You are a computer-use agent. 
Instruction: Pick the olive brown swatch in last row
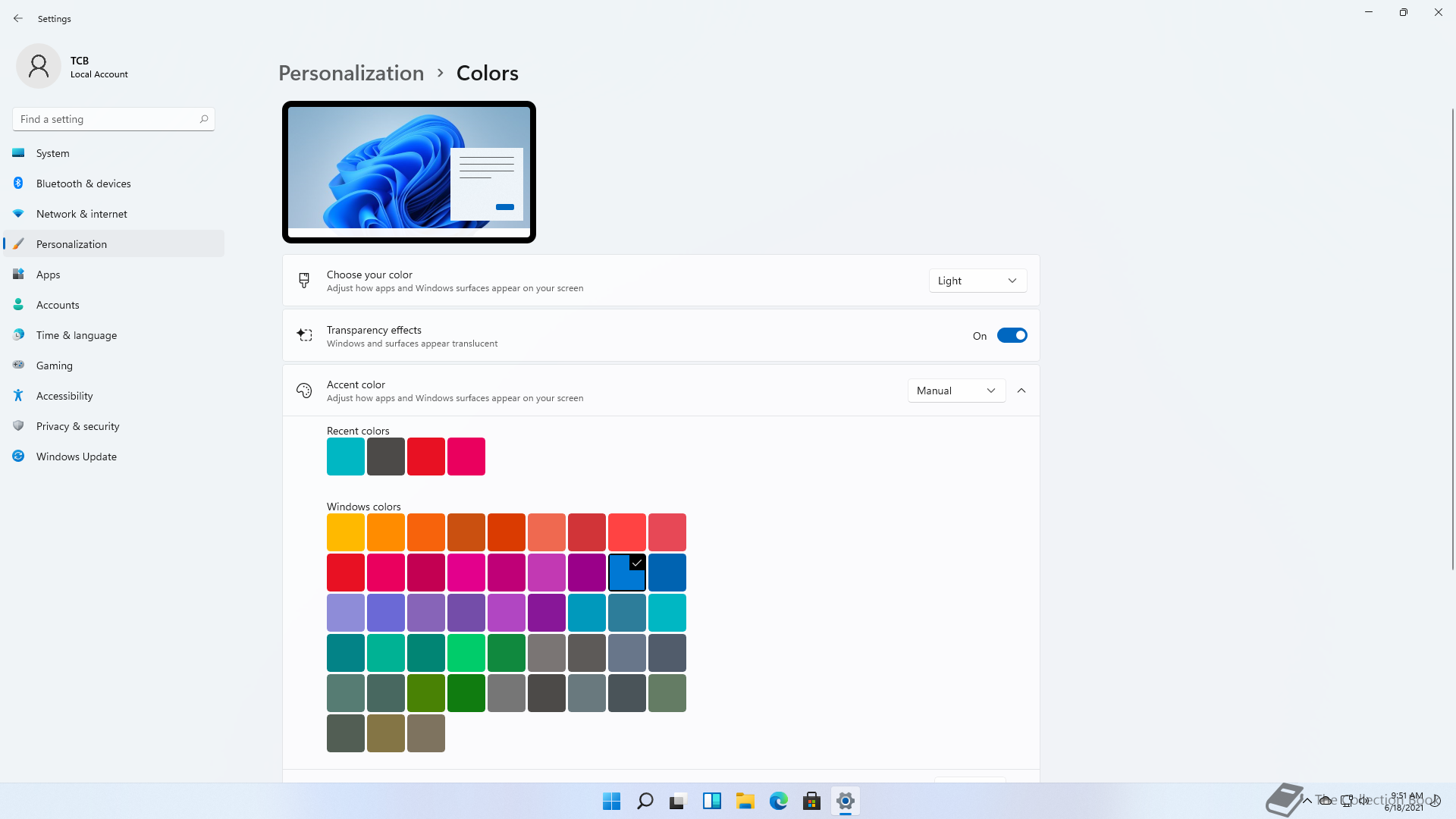point(386,733)
